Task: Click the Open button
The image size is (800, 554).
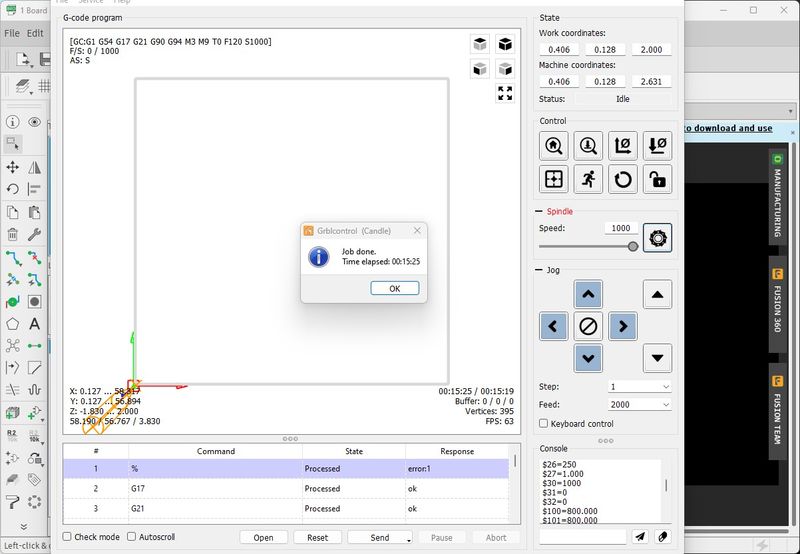Action: [x=263, y=537]
